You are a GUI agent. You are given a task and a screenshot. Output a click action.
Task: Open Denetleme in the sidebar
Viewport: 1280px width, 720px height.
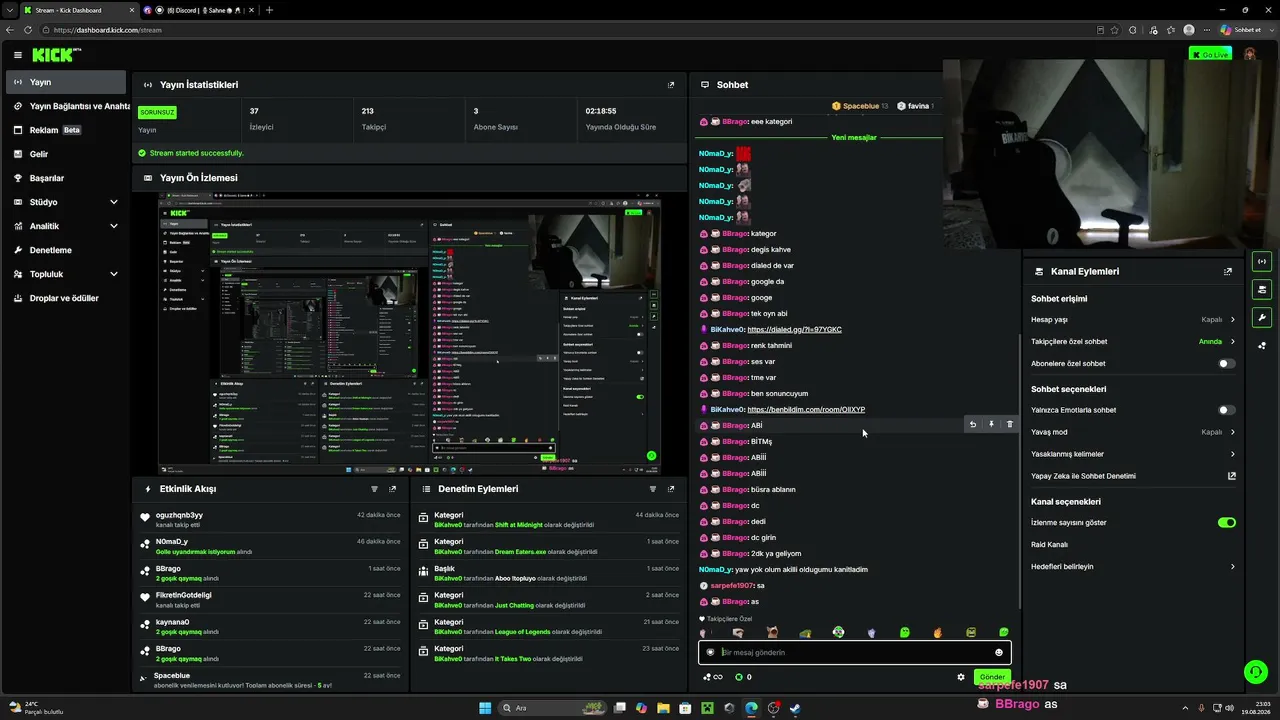point(66,250)
